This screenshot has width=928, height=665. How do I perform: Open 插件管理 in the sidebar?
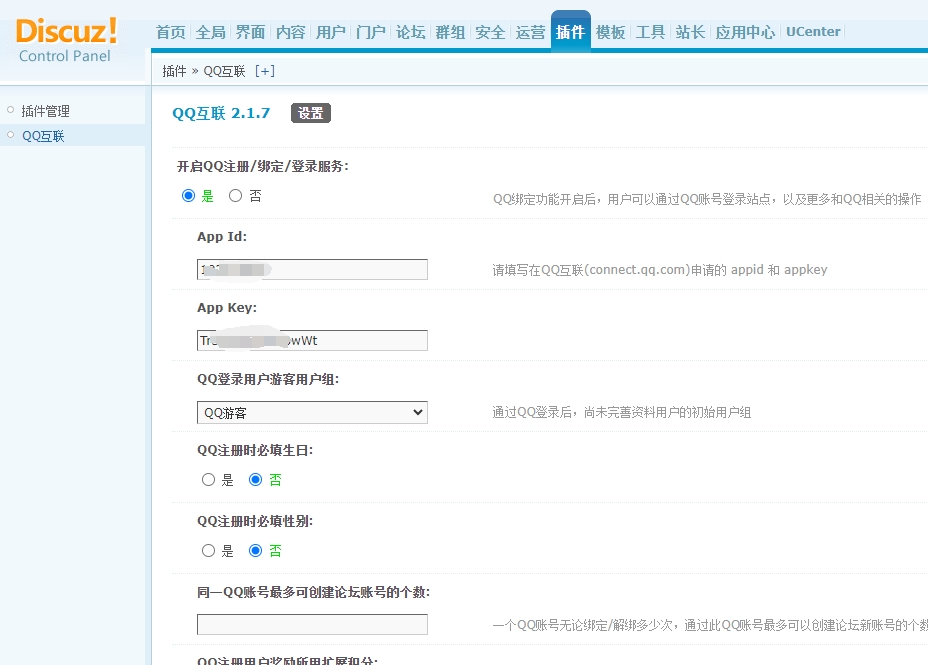(46, 111)
